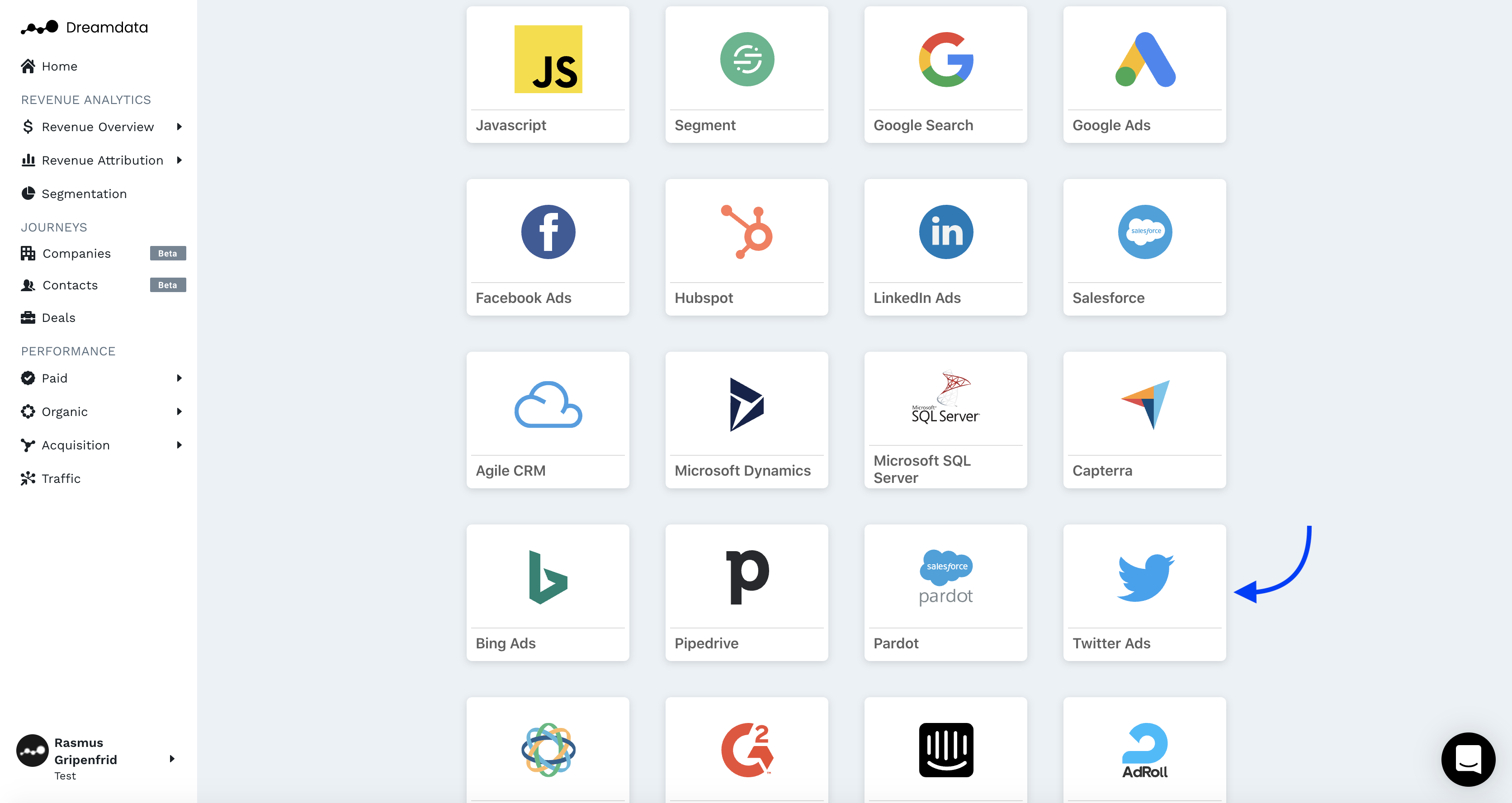Click the Microsoft Dynamics card label
The width and height of the screenshot is (1512, 803).
[x=742, y=470]
